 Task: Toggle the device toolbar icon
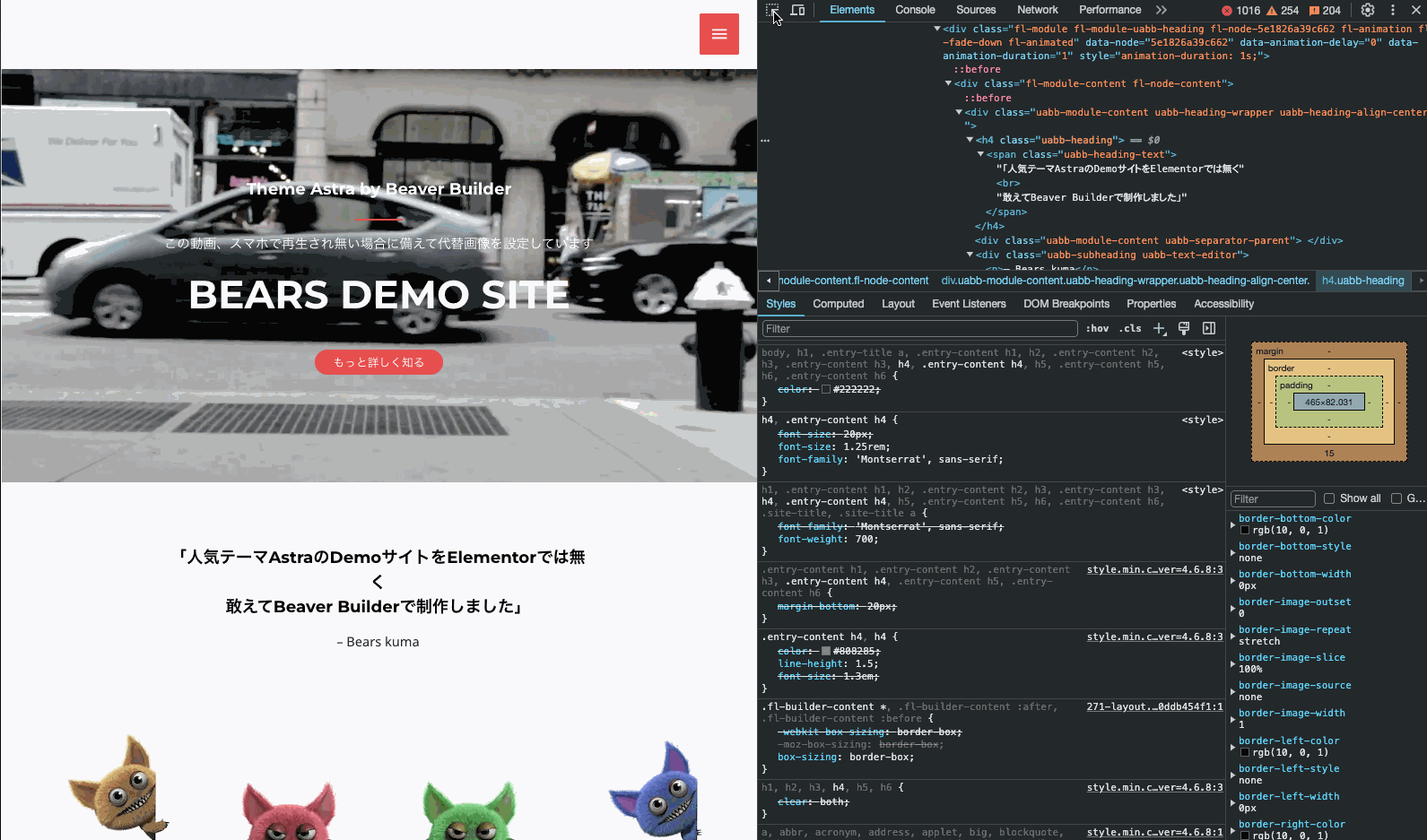tap(797, 11)
